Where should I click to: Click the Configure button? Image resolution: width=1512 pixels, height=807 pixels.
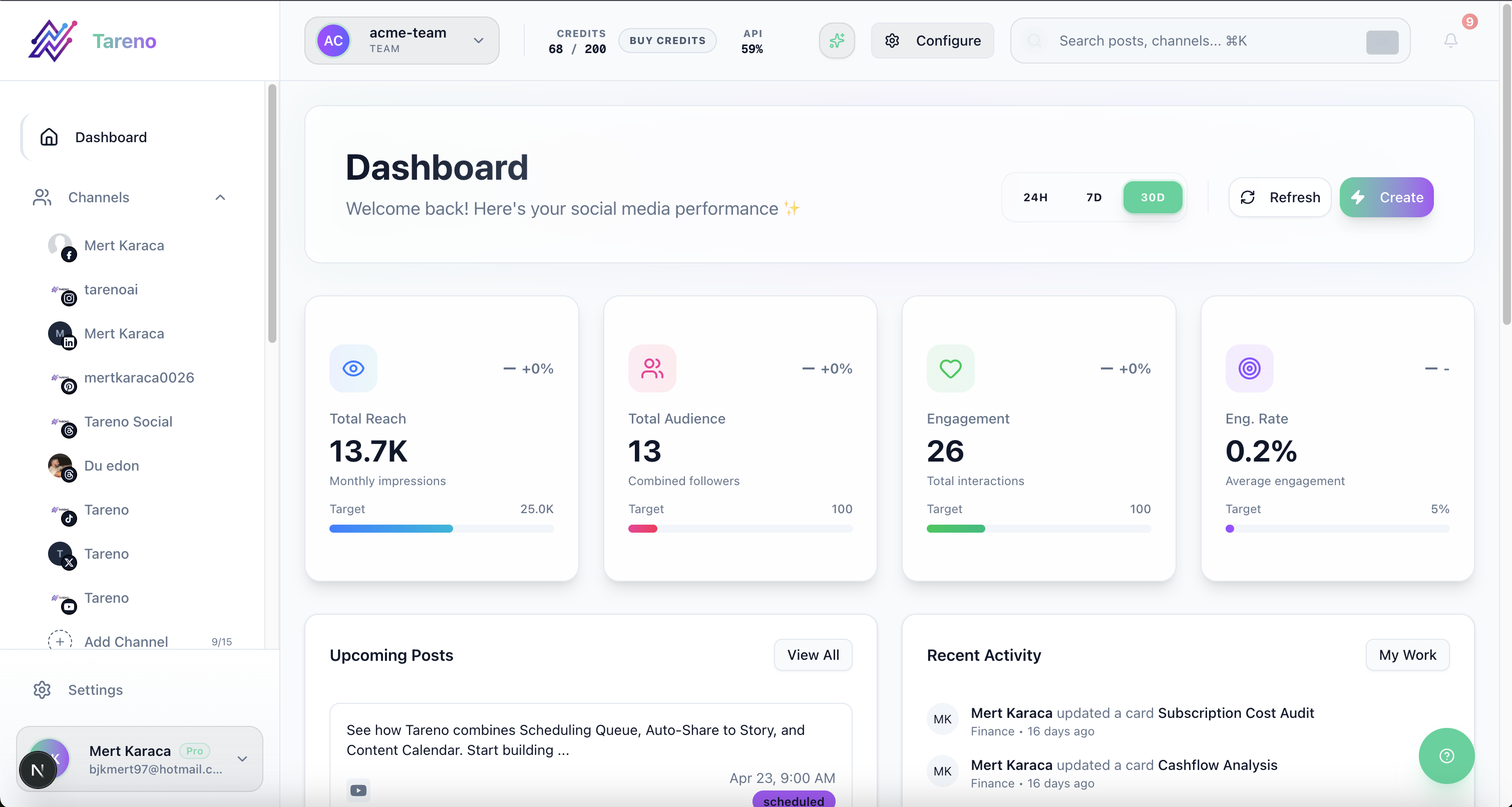point(932,41)
